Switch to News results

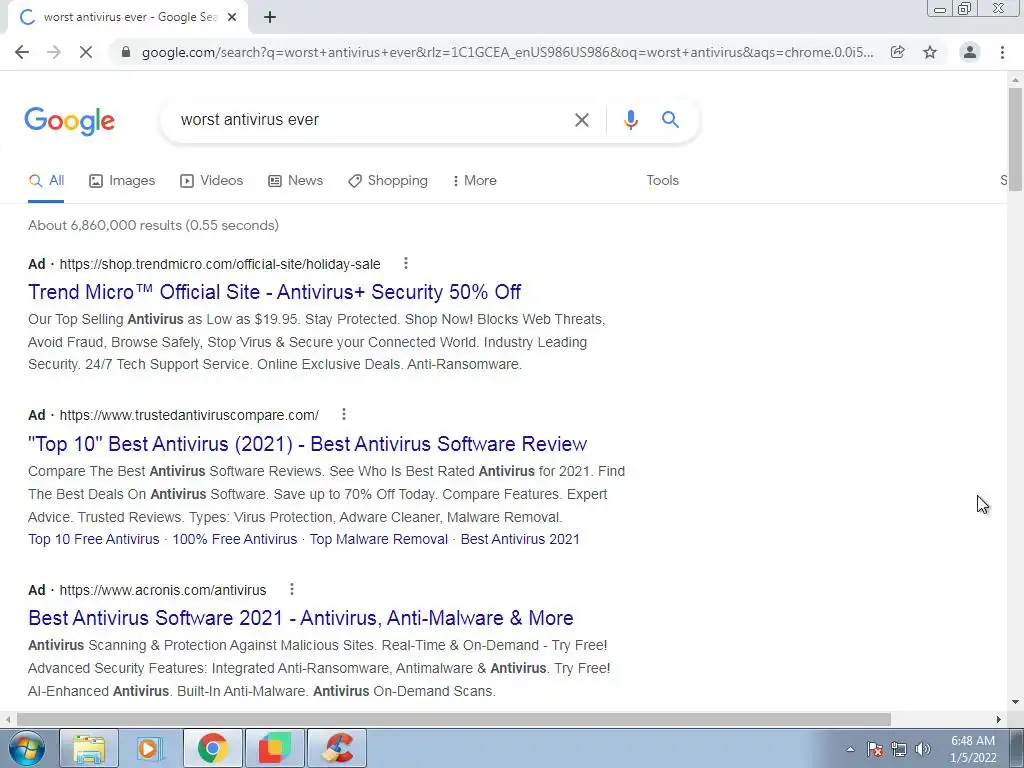296,181
